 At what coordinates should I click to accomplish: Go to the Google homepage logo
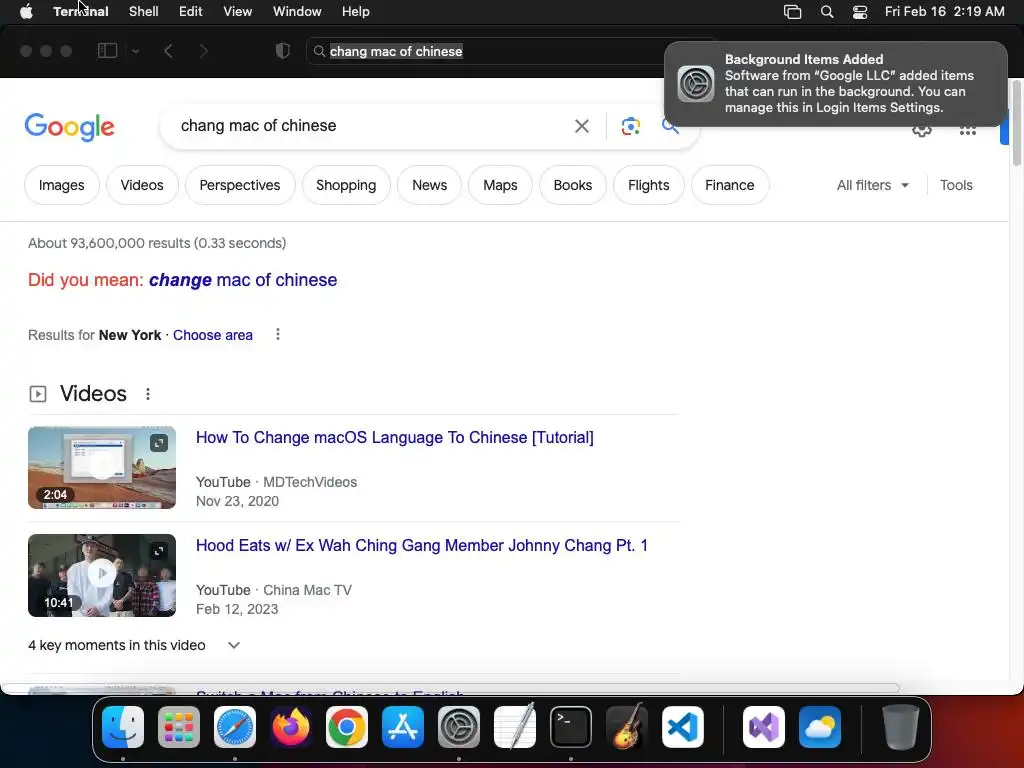point(69,127)
